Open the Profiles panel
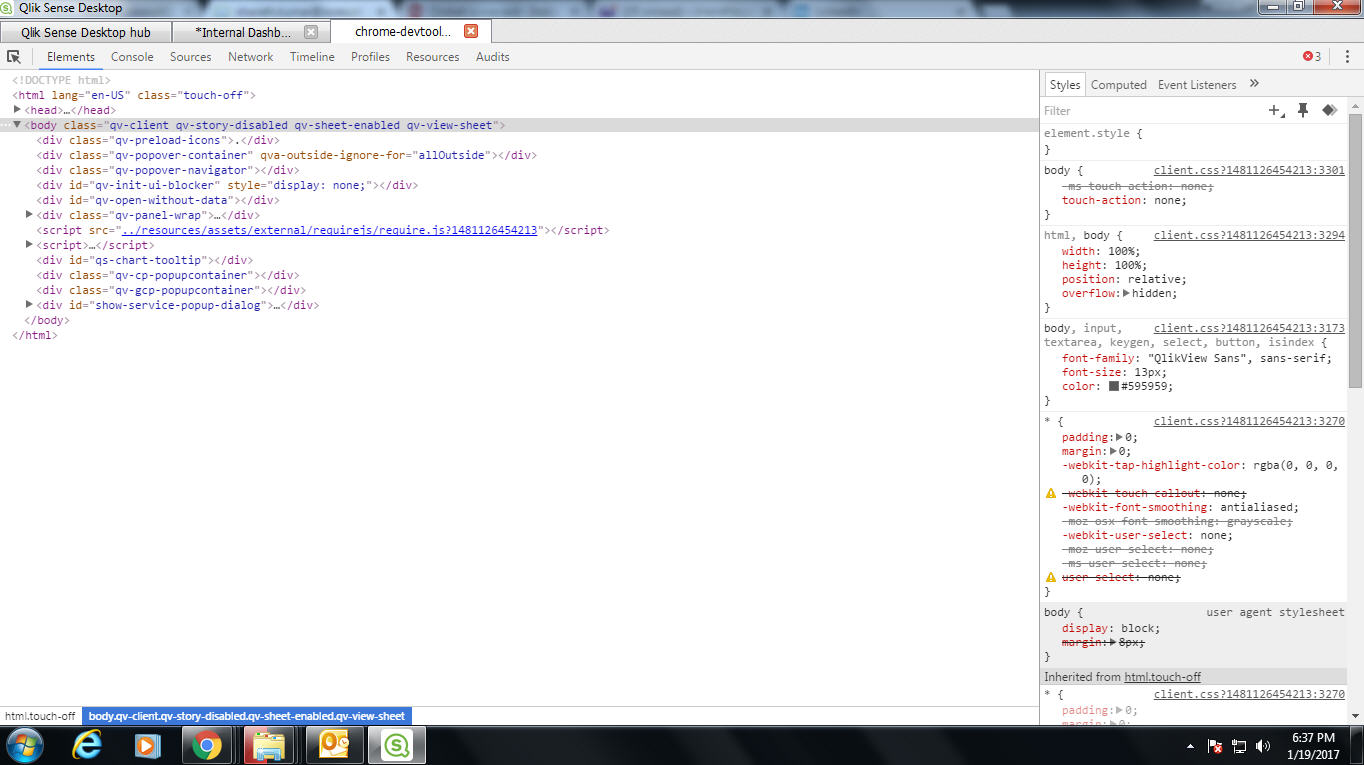Screen dimensions: 1364x765 (370, 57)
